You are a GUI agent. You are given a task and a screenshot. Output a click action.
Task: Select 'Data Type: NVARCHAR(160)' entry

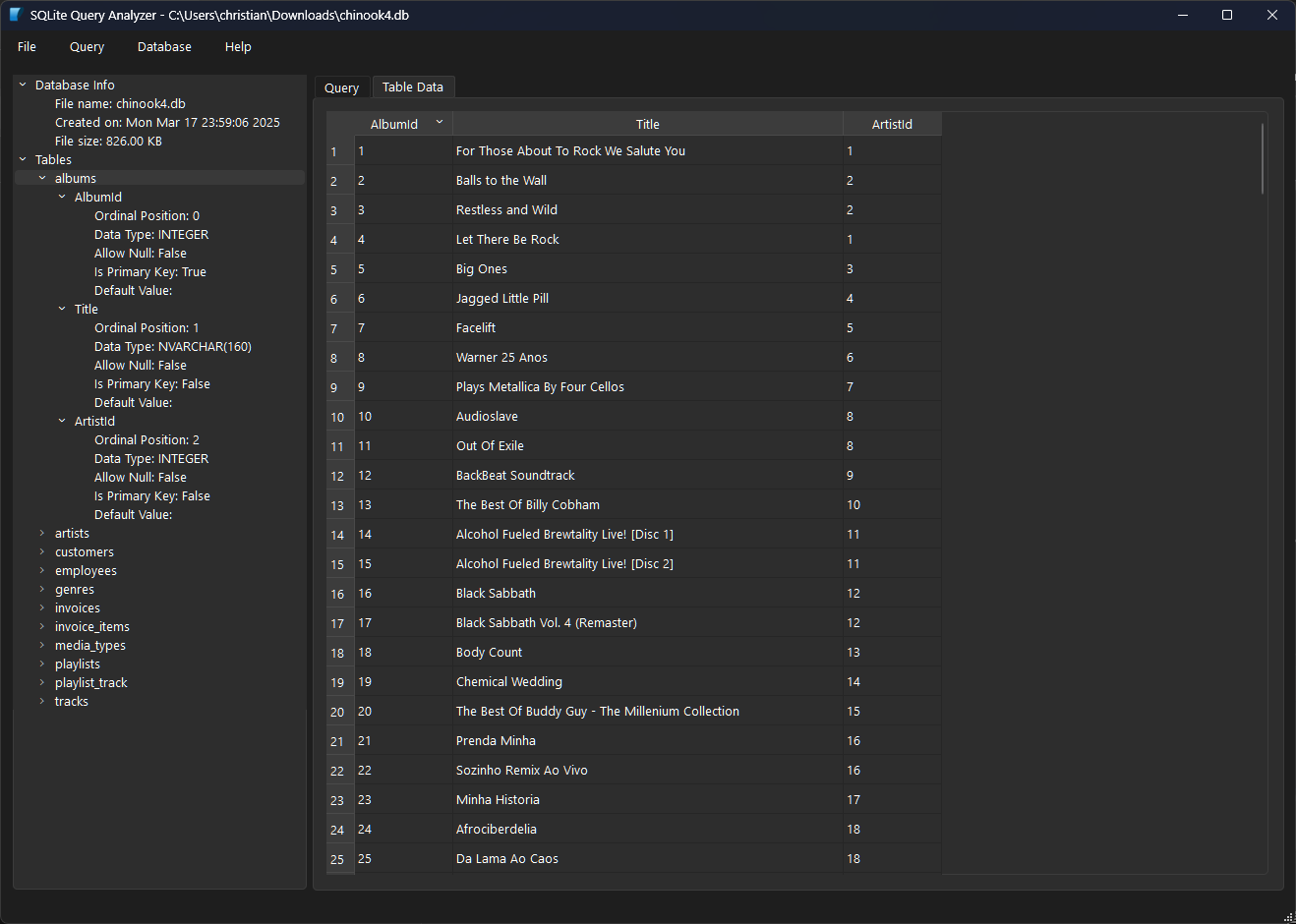point(173,346)
